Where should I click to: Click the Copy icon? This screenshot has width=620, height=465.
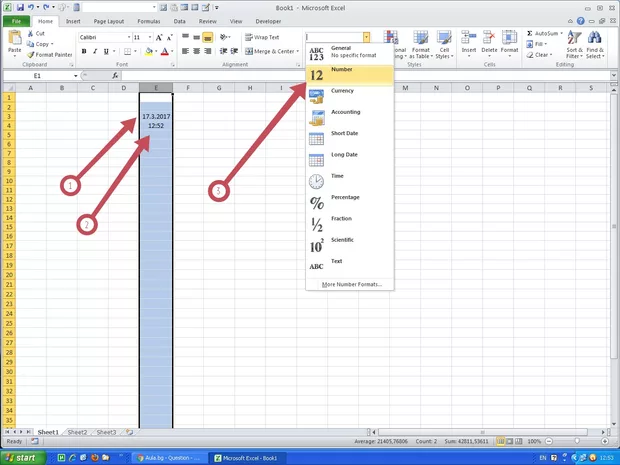30,44
